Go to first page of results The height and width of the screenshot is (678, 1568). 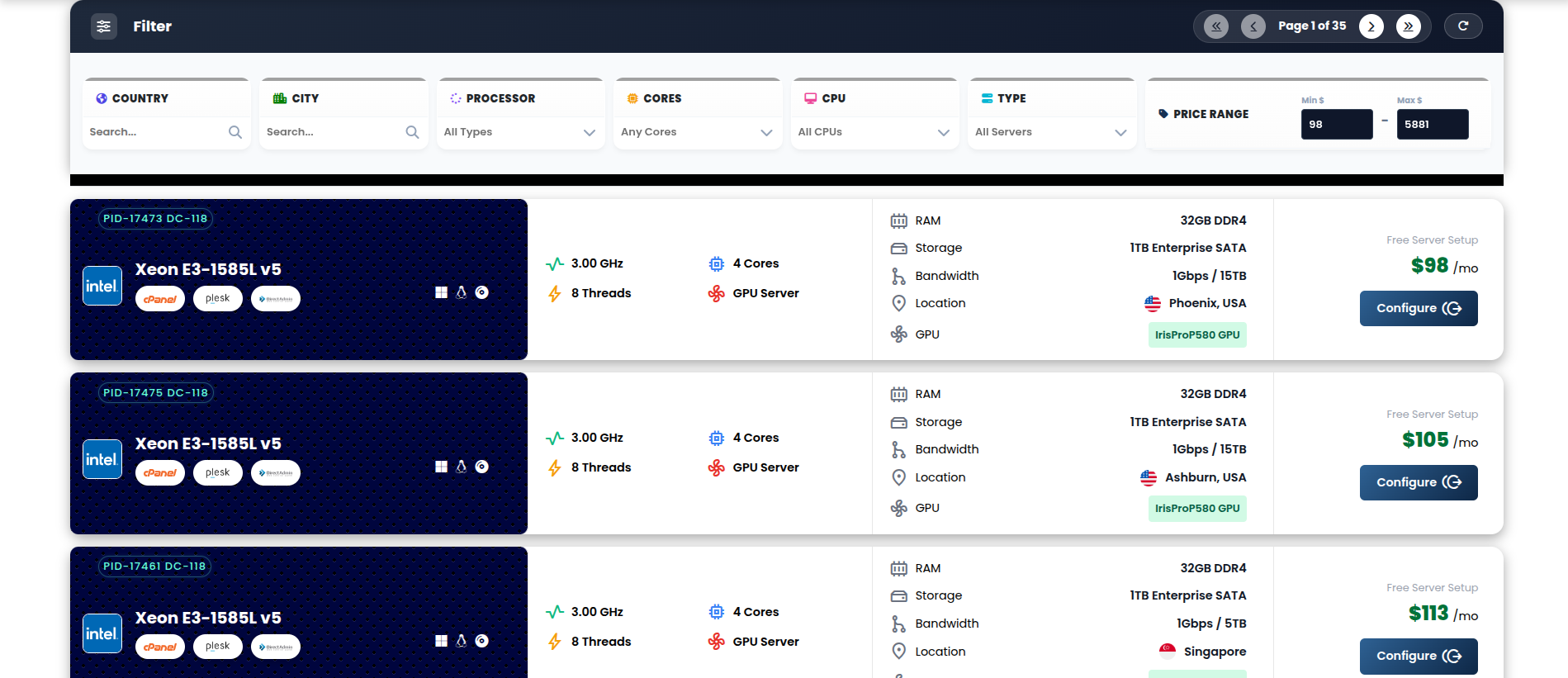coord(1215,26)
